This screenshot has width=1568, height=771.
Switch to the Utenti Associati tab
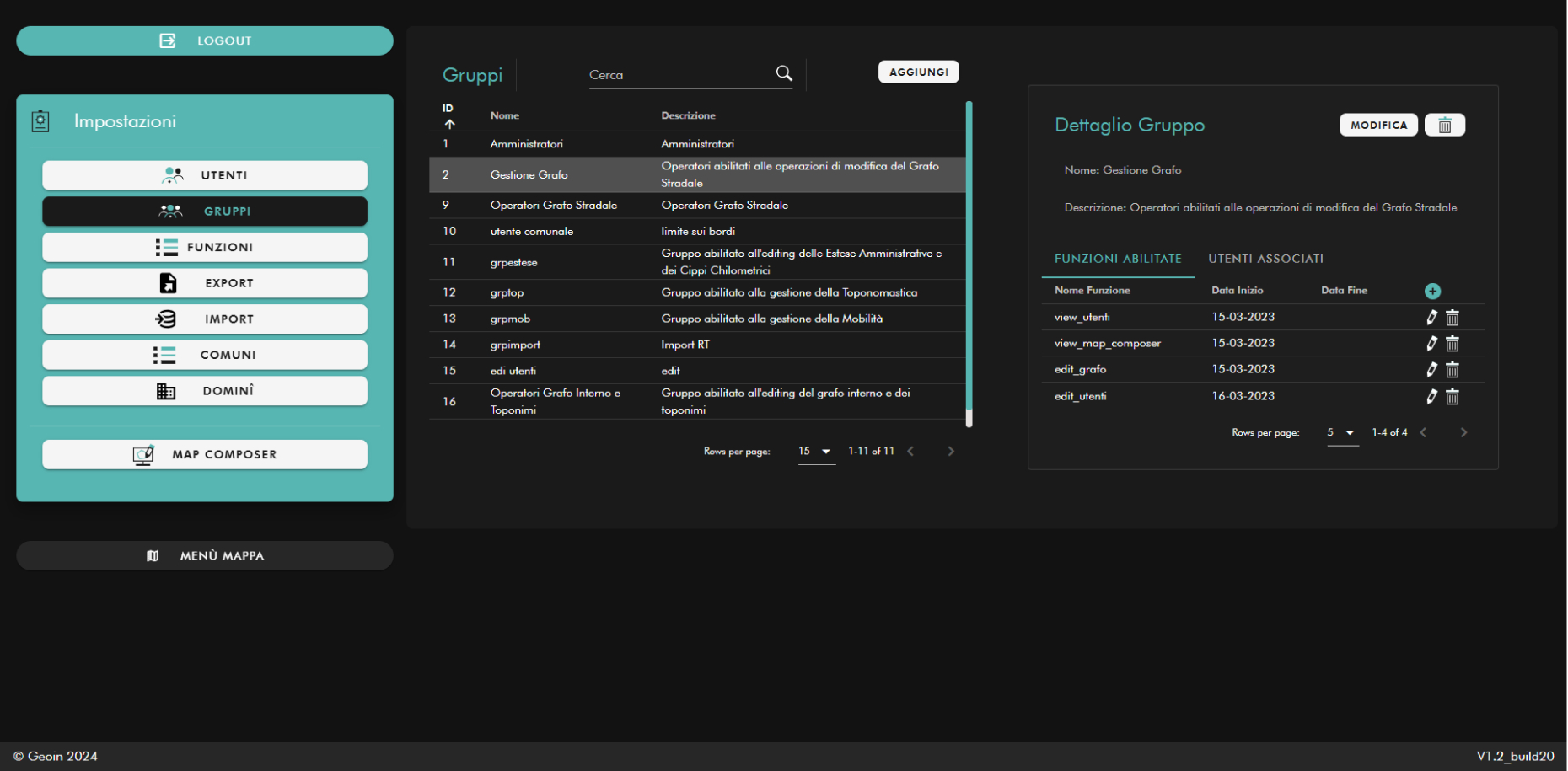(x=1265, y=259)
